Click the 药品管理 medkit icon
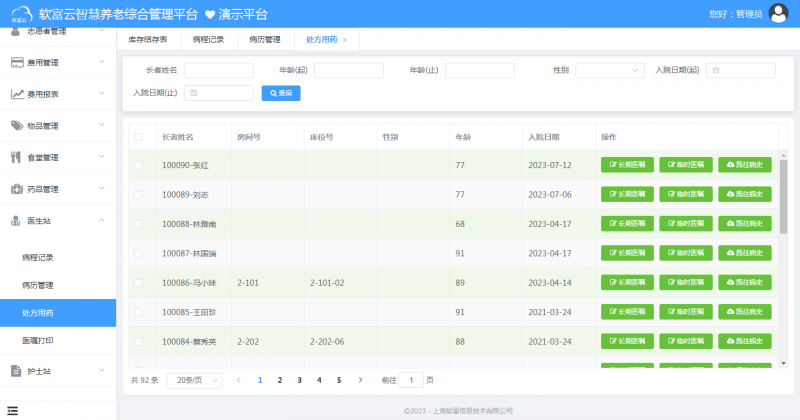Viewport: 800px width, 420px height. (x=17, y=189)
